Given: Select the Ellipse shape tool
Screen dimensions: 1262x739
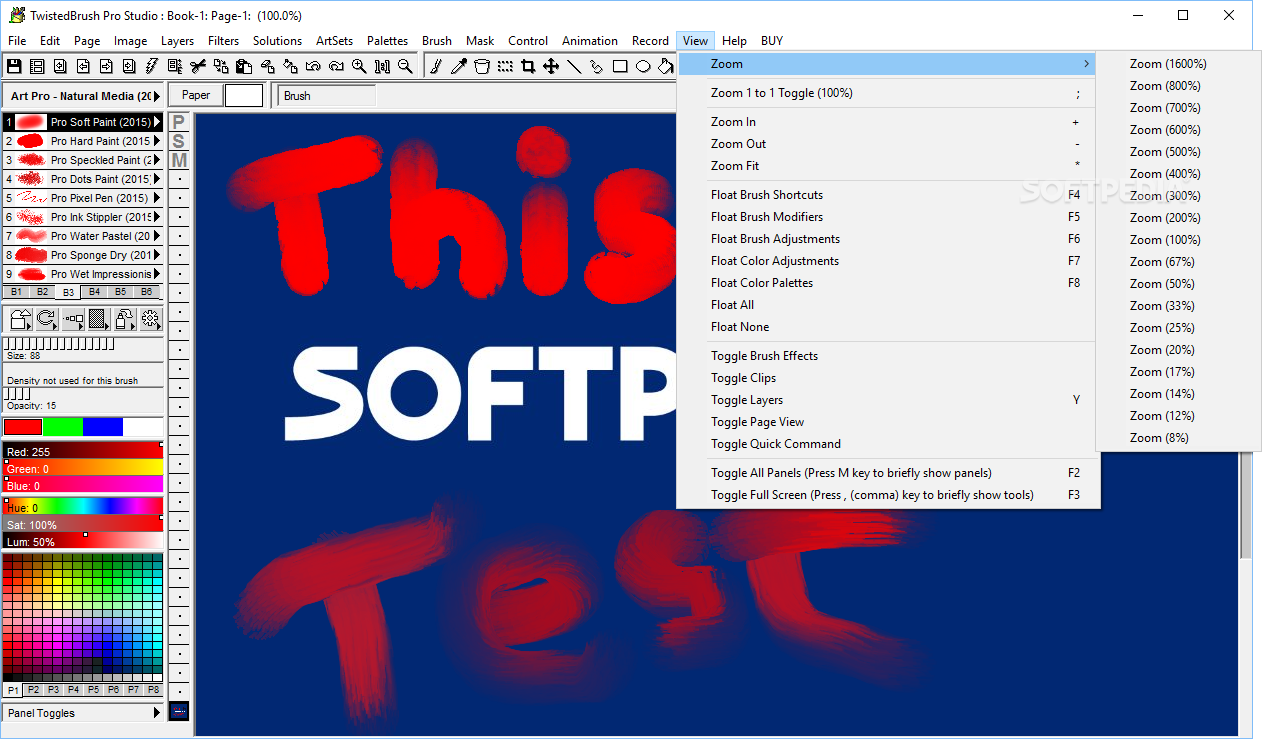Looking at the screenshot, I should pos(643,67).
